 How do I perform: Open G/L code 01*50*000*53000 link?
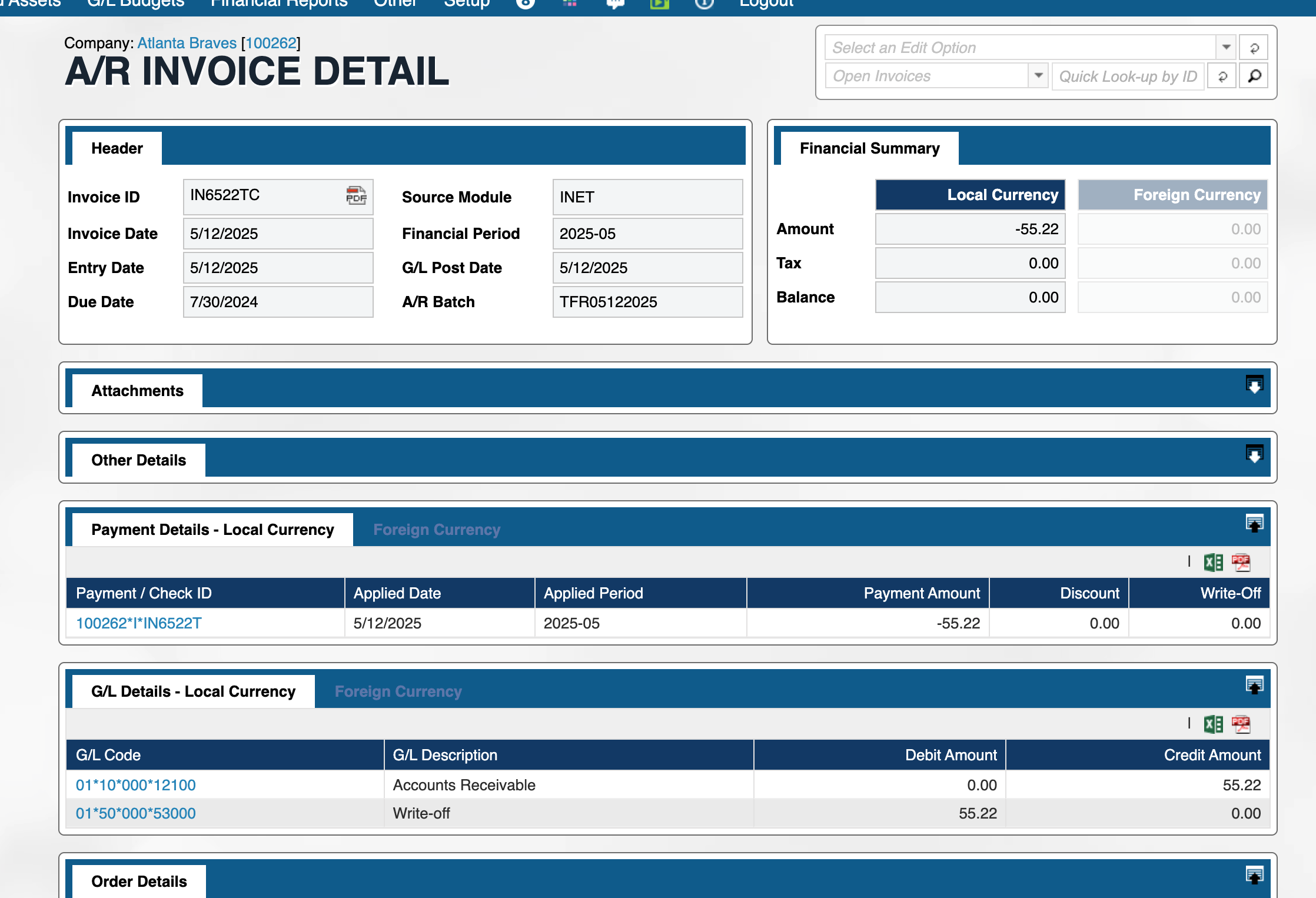click(x=136, y=813)
